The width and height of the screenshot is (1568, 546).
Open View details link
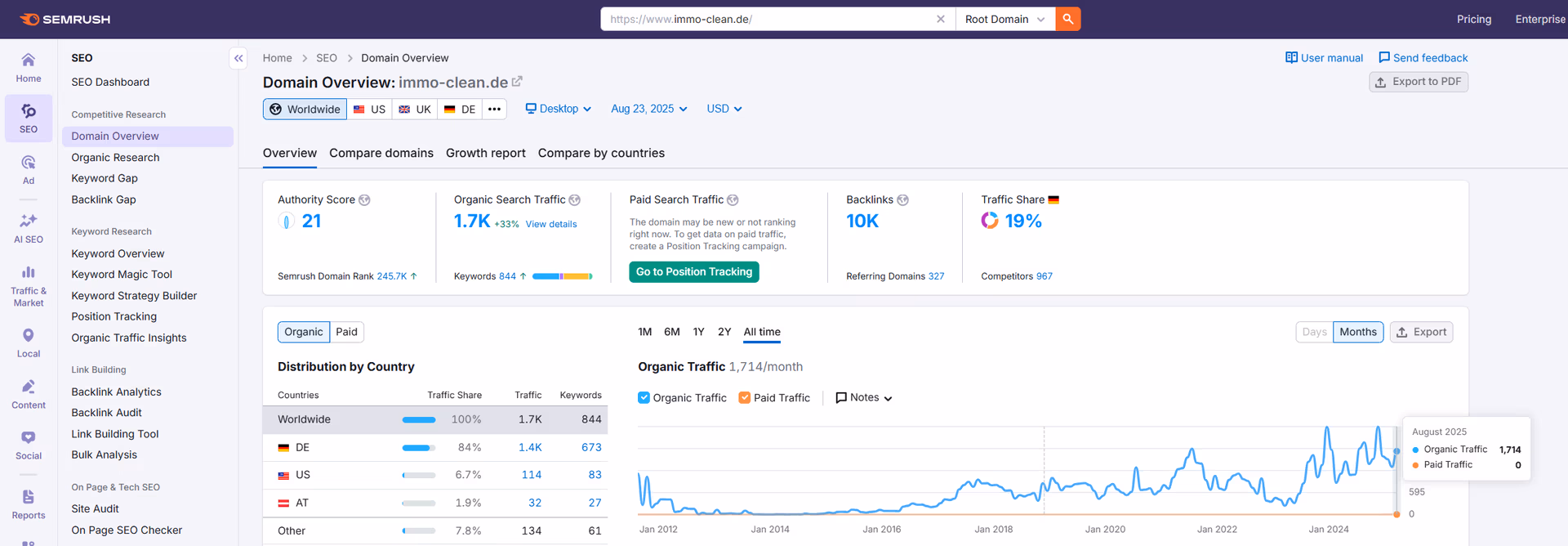pos(551,224)
